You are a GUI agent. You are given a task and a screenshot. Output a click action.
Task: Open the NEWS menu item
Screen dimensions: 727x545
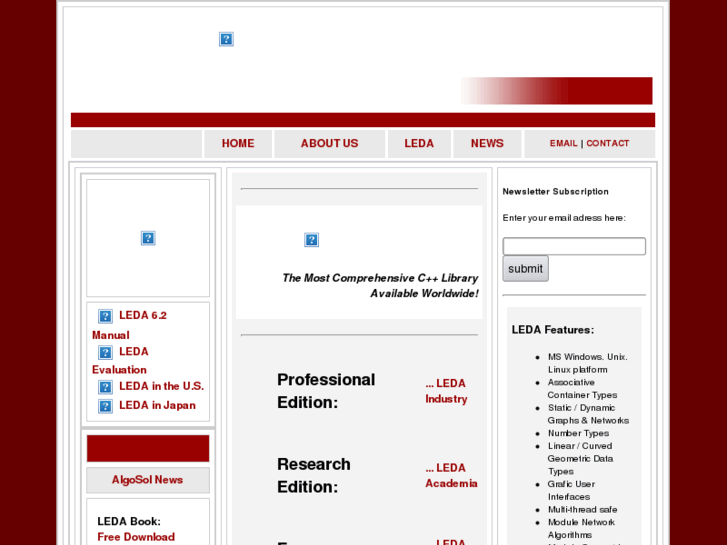(487, 143)
